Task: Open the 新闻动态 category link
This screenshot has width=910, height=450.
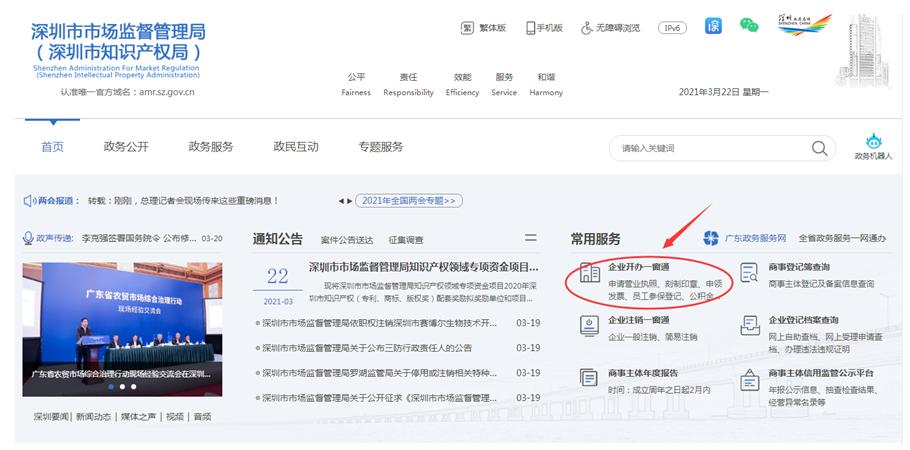Action: [93, 416]
